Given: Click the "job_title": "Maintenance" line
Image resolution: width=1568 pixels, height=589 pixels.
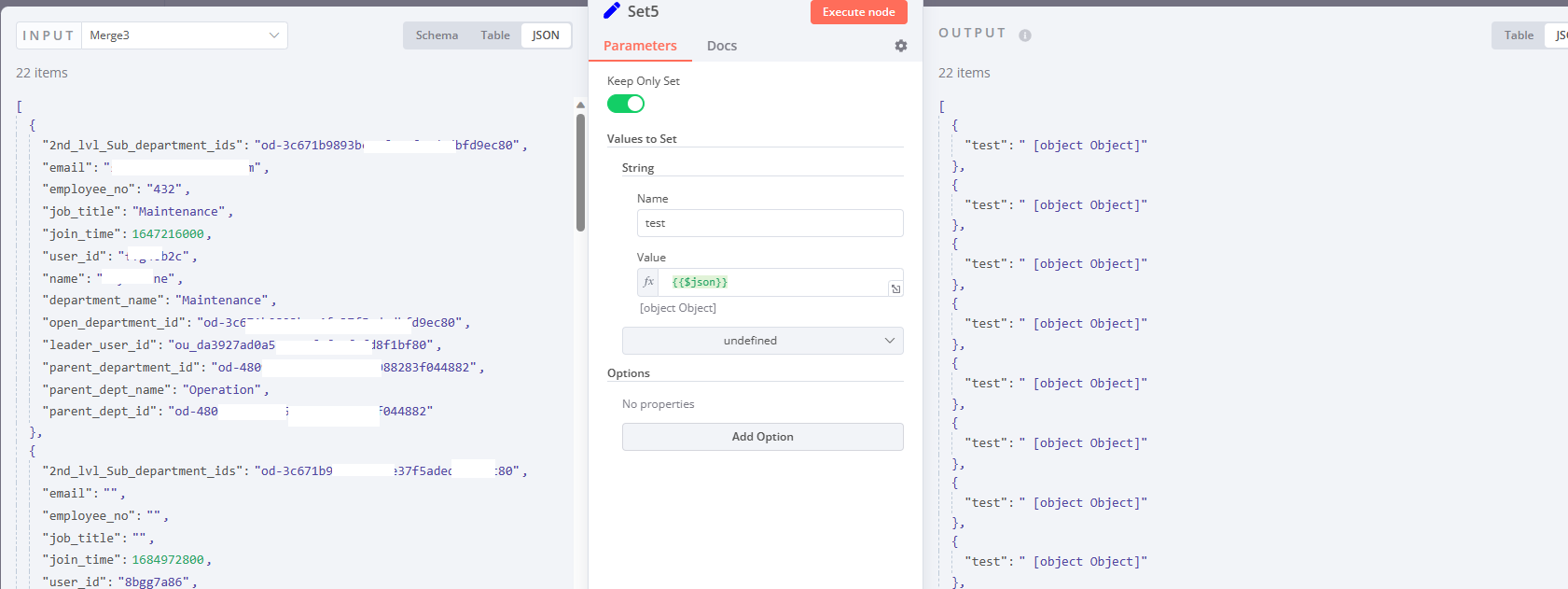Looking at the screenshot, I should (x=138, y=212).
